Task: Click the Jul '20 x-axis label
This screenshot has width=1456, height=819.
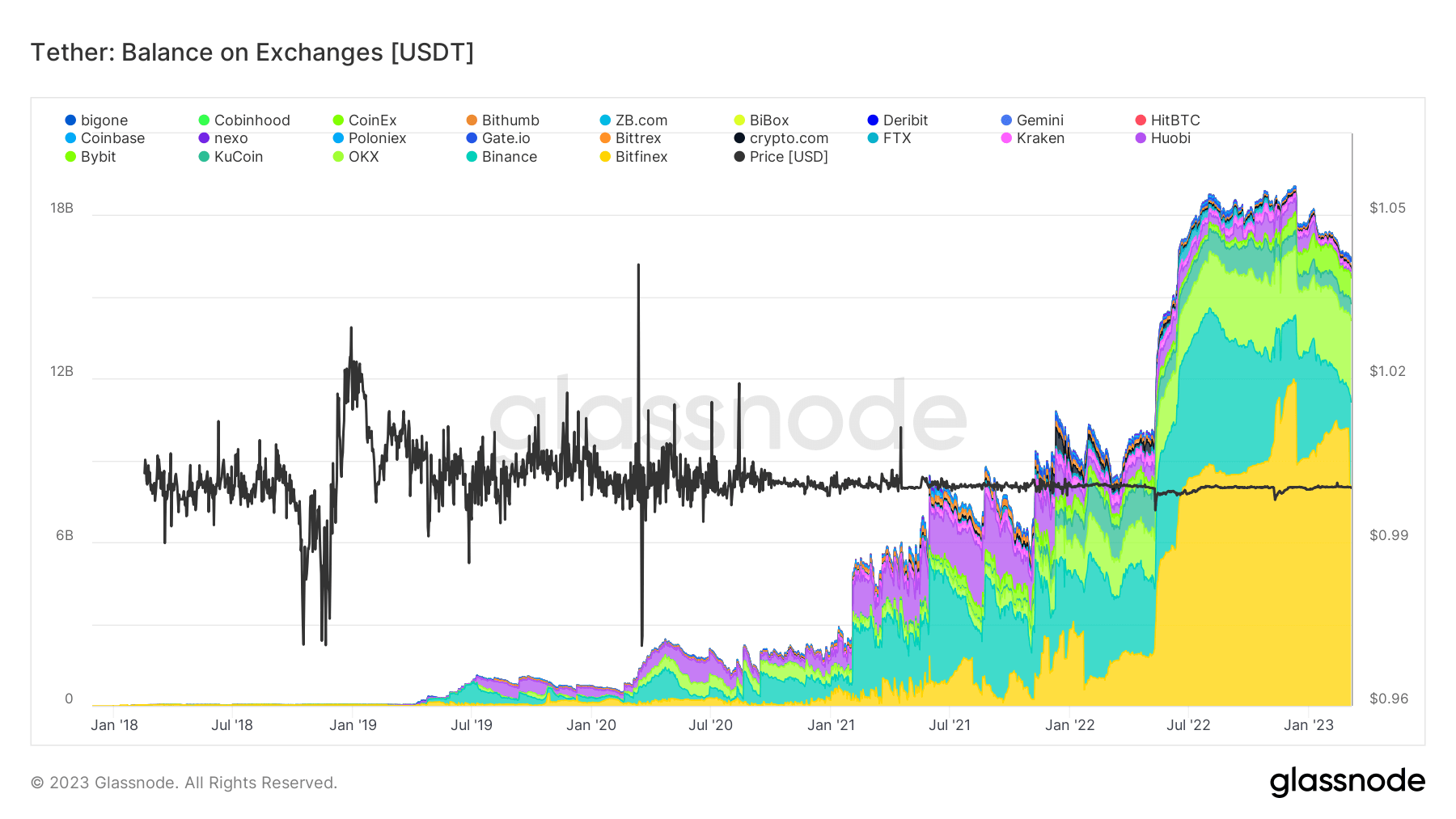Action: coord(710,725)
